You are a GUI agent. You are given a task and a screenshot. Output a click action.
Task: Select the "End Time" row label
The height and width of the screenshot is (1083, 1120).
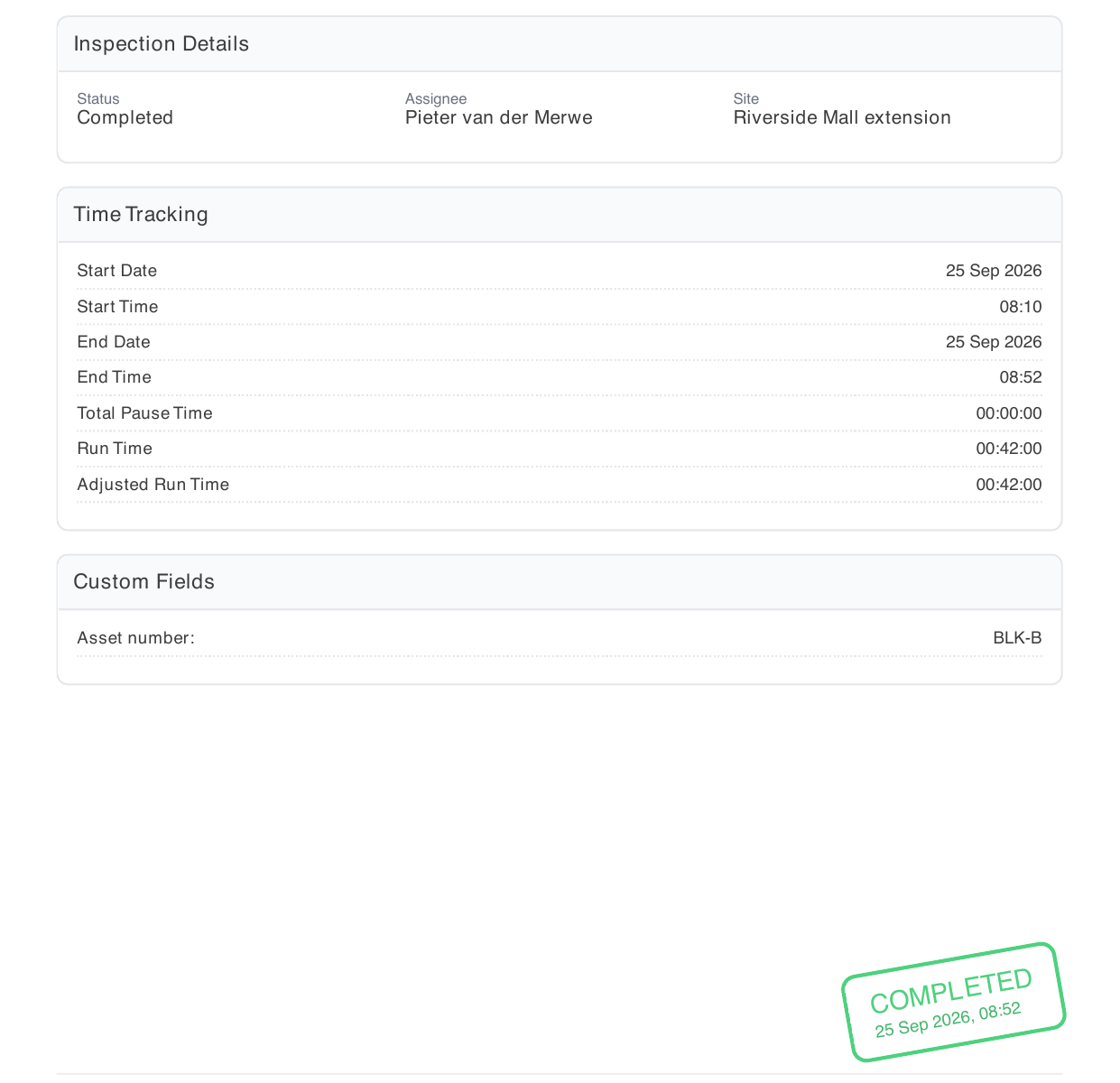pos(115,377)
